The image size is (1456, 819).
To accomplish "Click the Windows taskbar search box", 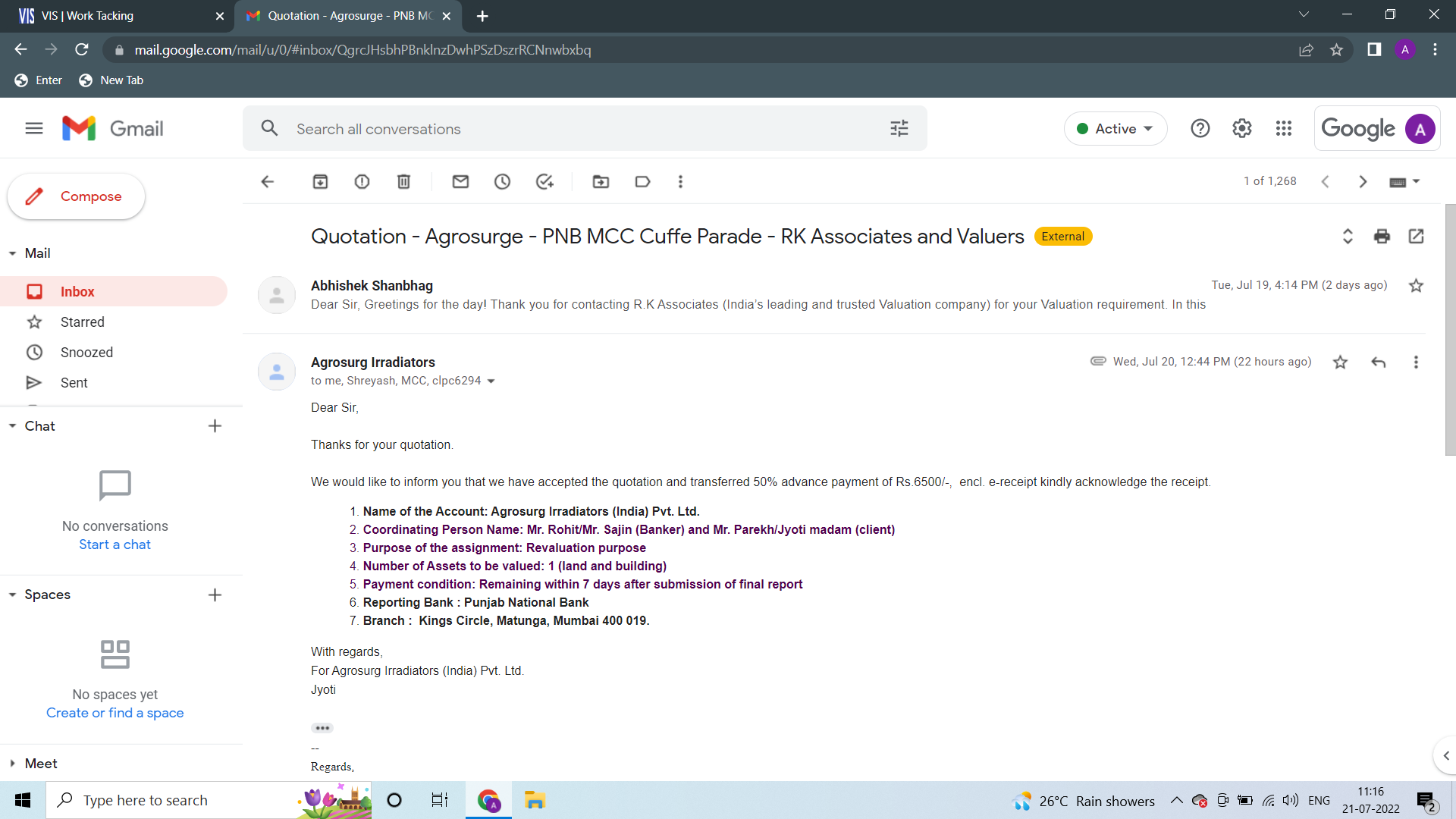I will click(209, 800).
